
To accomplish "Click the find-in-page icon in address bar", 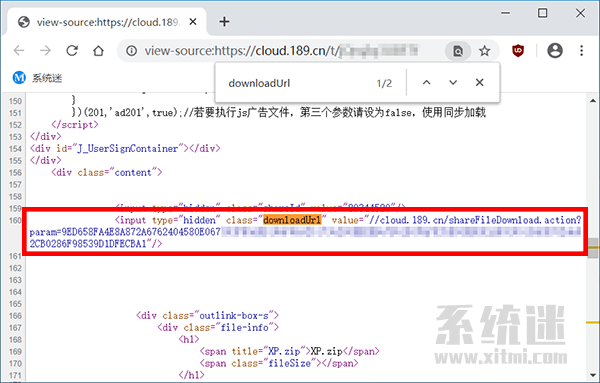I will [458, 51].
